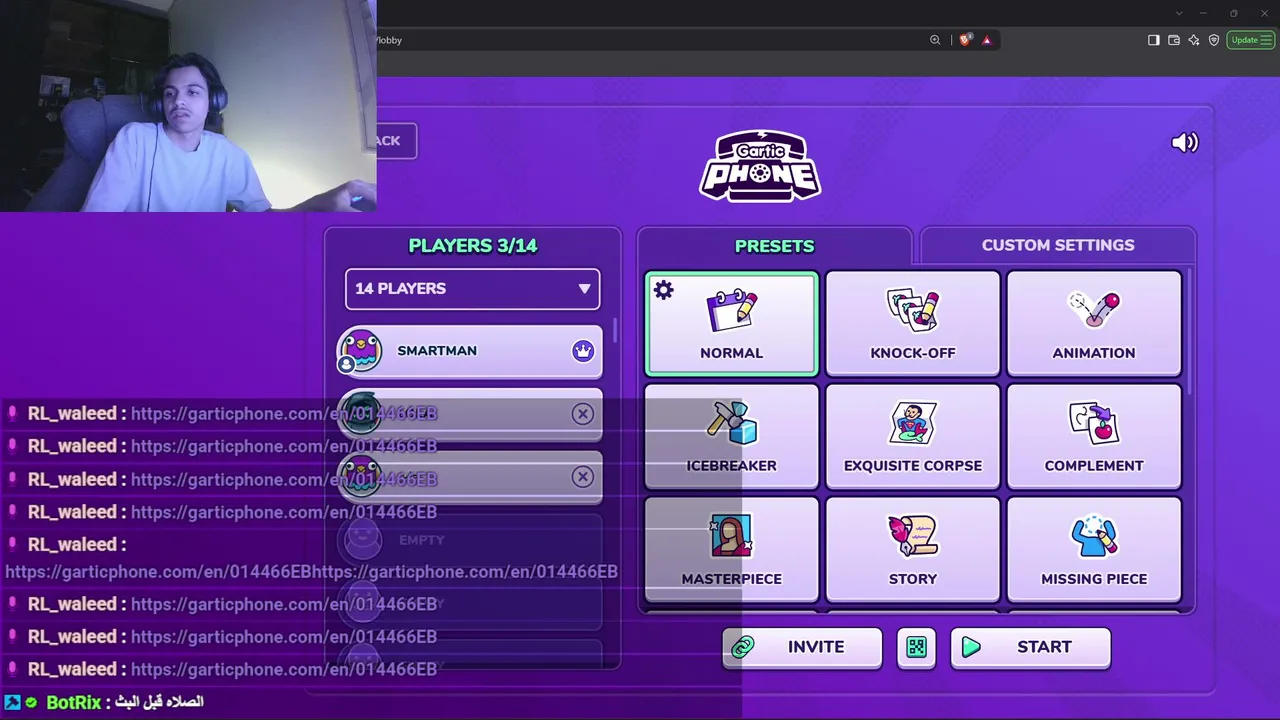This screenshot has height=720, width=1280.
Task: Click SMARTMAN's bird avatar
Action: click(x=360, y=351)
